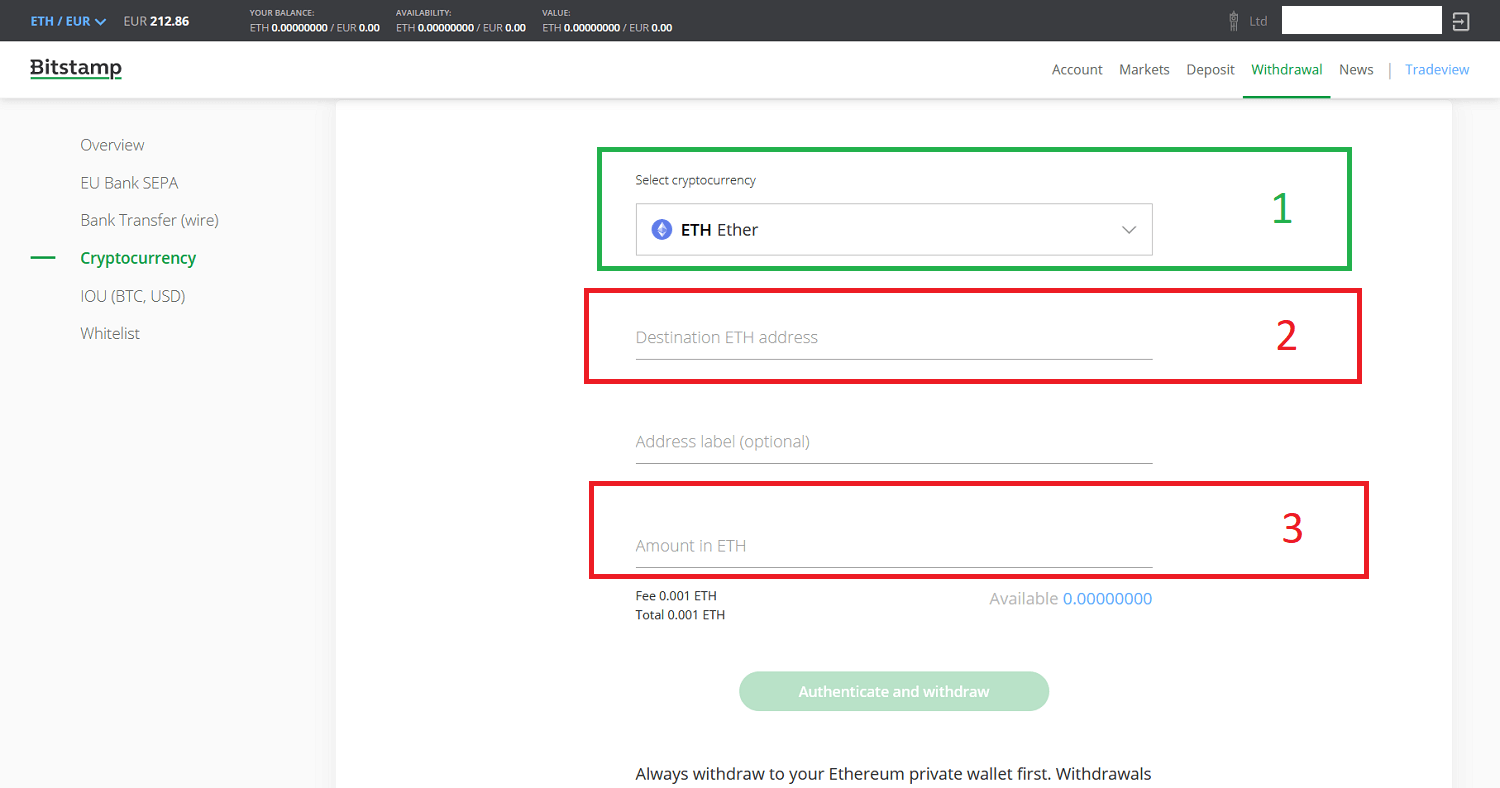Click the white account name box in header
1500x788 pixels.
click(x=1361, y=21)
